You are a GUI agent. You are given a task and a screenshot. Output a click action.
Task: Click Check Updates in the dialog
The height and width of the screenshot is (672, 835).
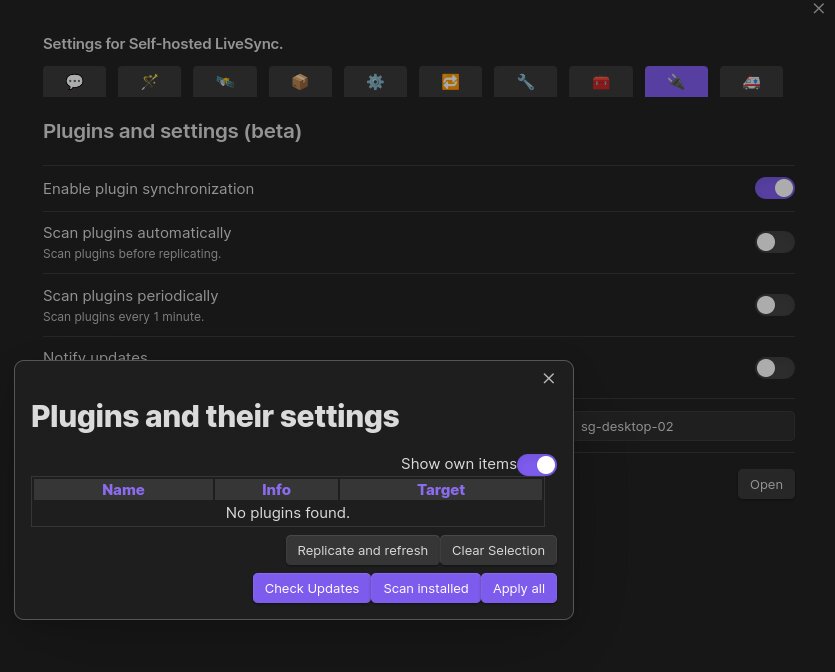311,588
